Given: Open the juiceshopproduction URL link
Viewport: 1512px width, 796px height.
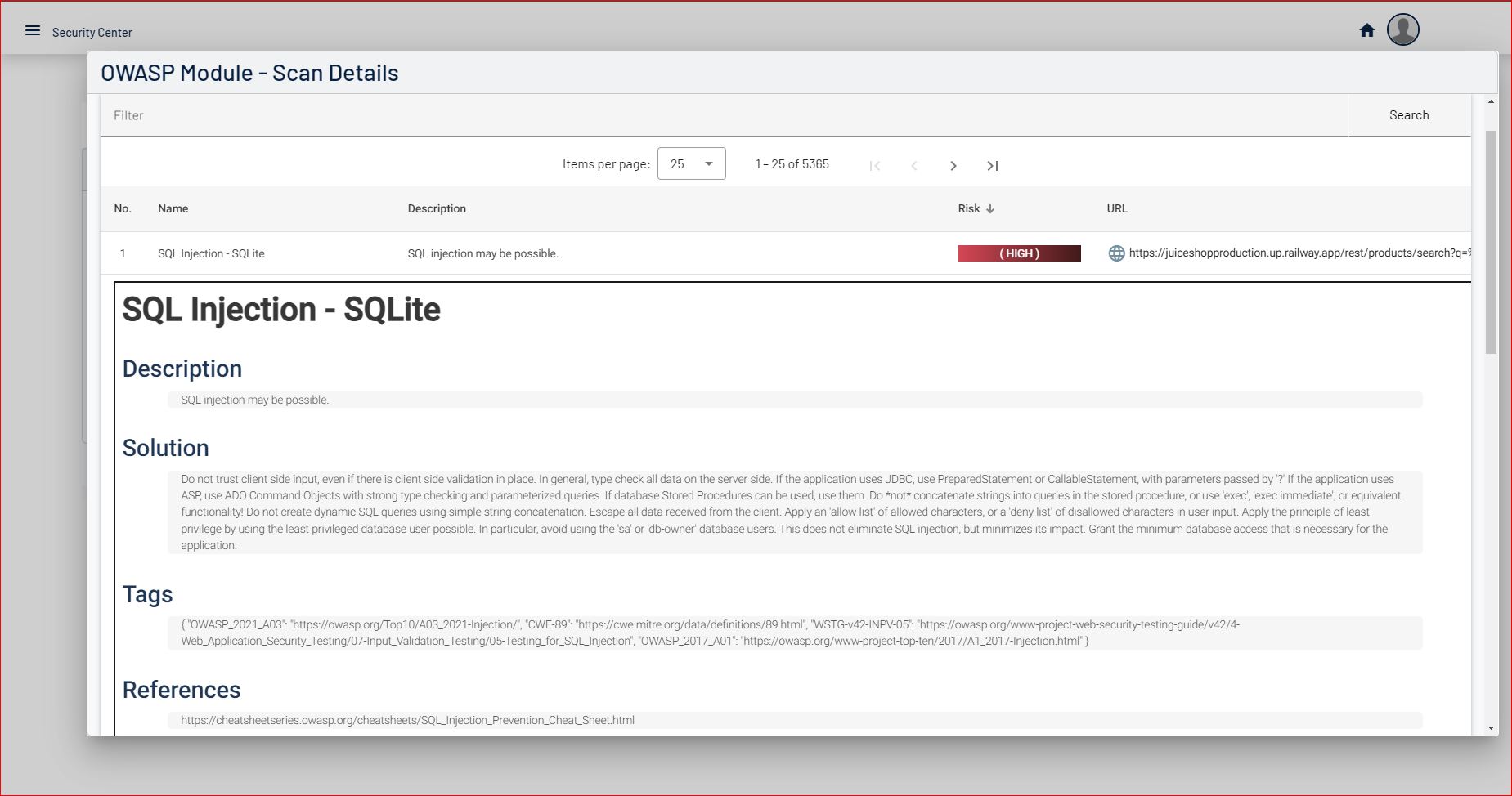Looking at the screenshot, I should click(x=1299, y=253).
